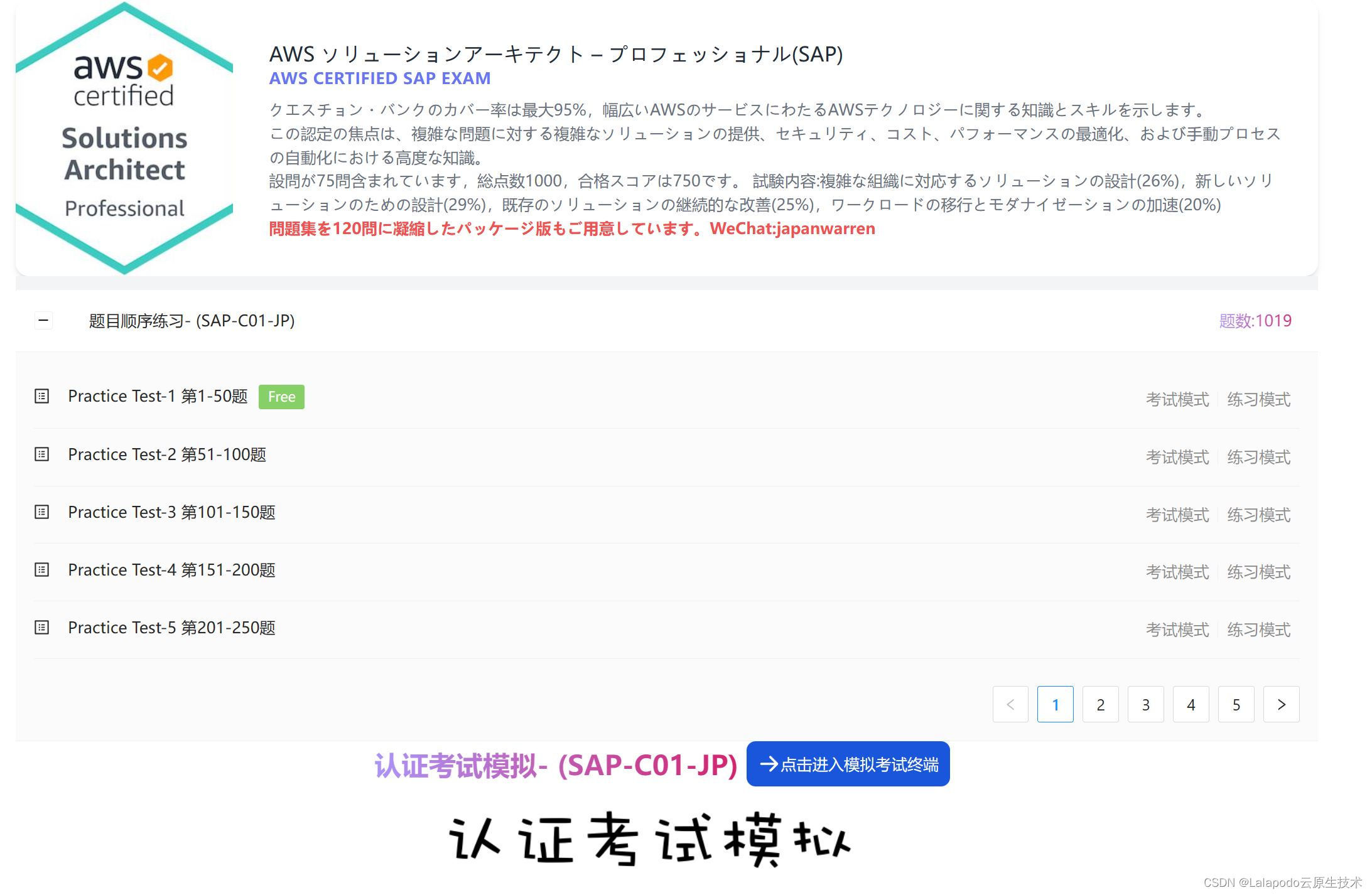
Task: Open Practice Test-1 第1-50题
Action: (x=158, y=396)
